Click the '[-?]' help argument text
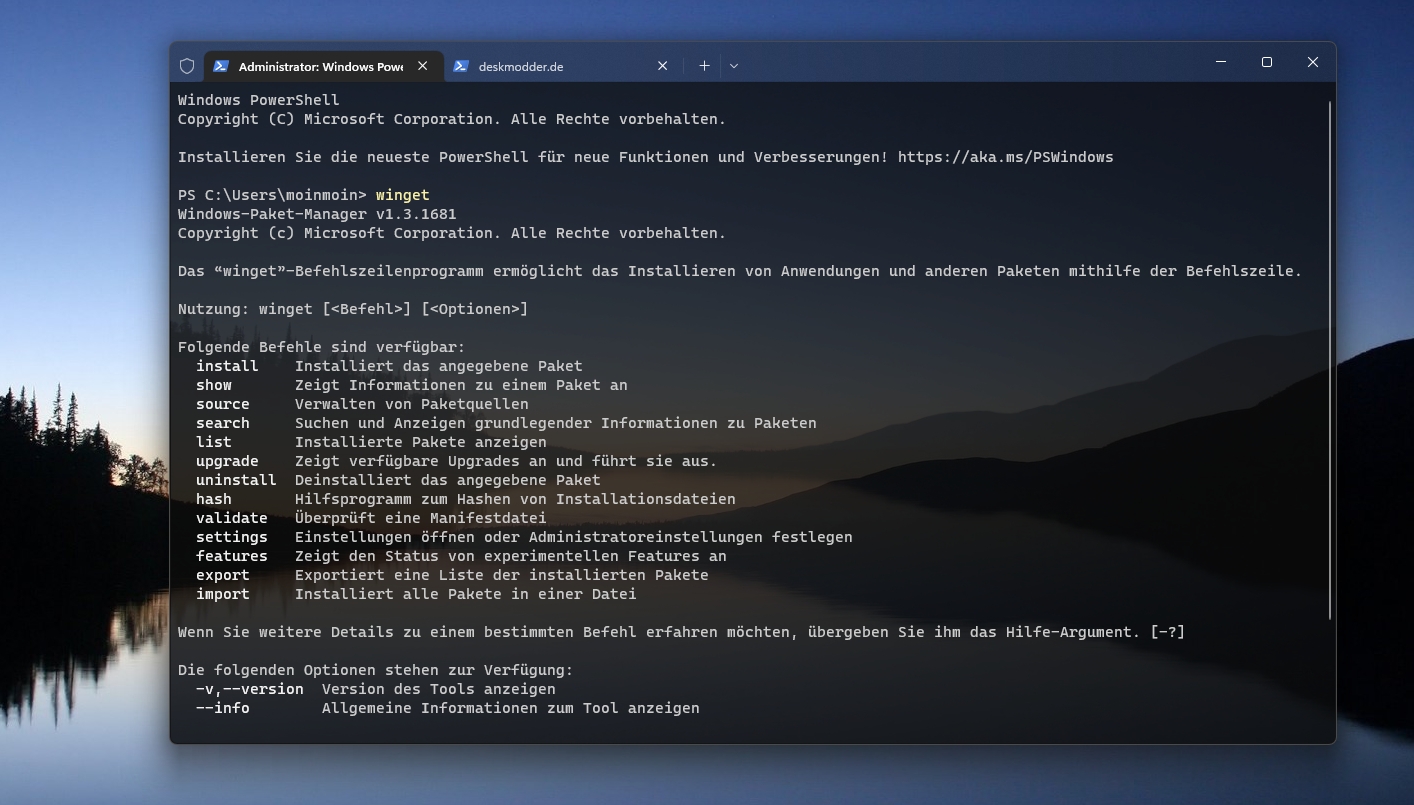The height and width of the screenshot is (805, 1414). pyautogui.click(x=1168, y=632)
